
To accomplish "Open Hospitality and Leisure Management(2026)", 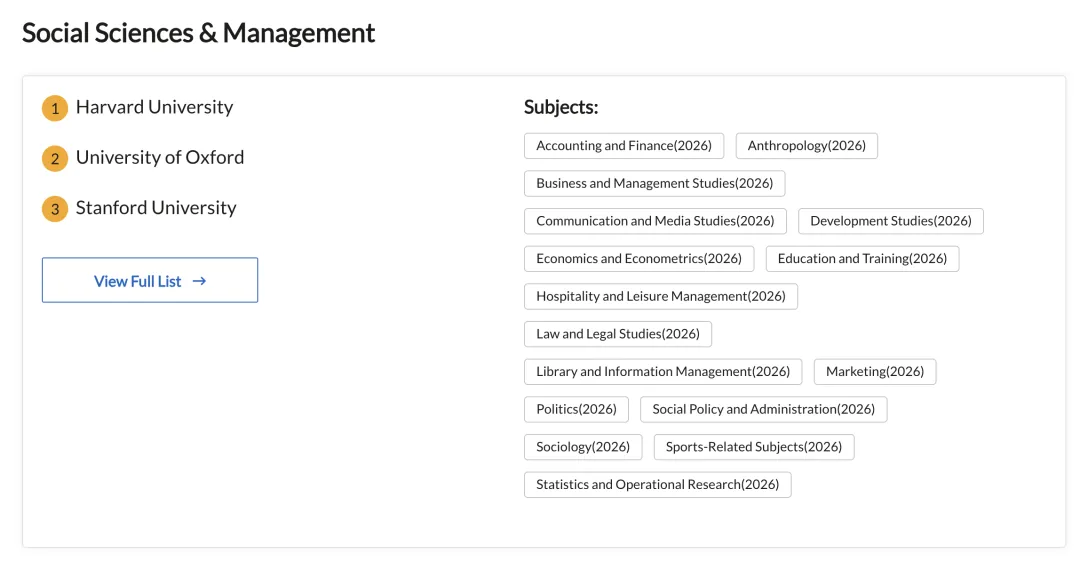I will click(x=661, y=296).
